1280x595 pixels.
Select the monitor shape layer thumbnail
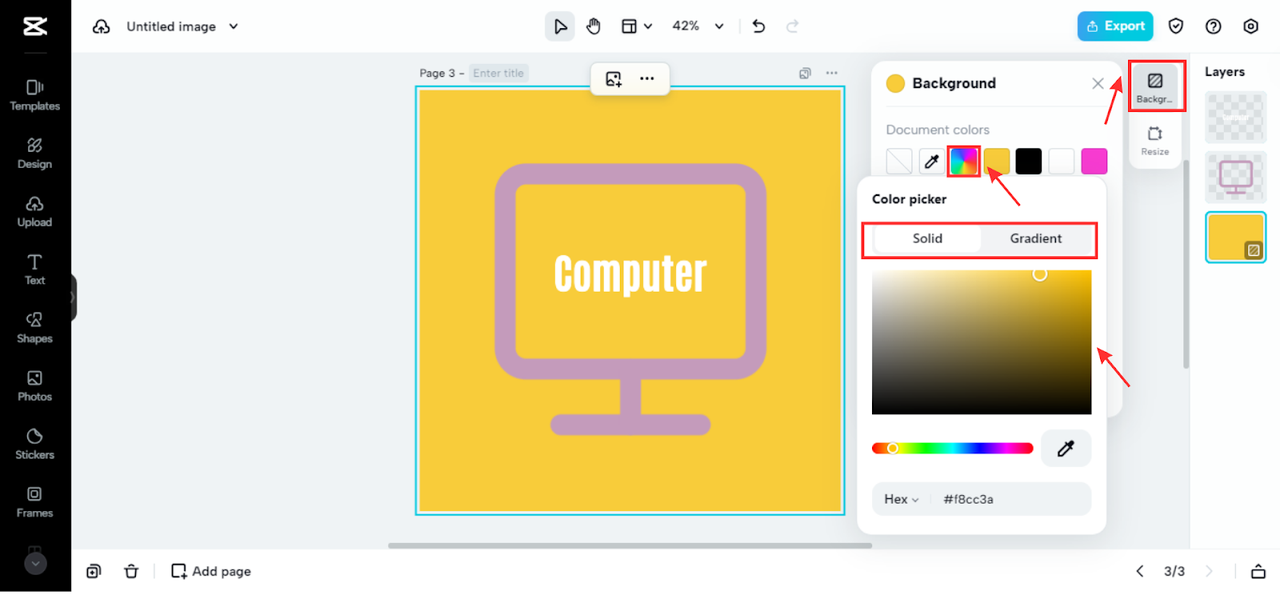[x=1236, y=177]
